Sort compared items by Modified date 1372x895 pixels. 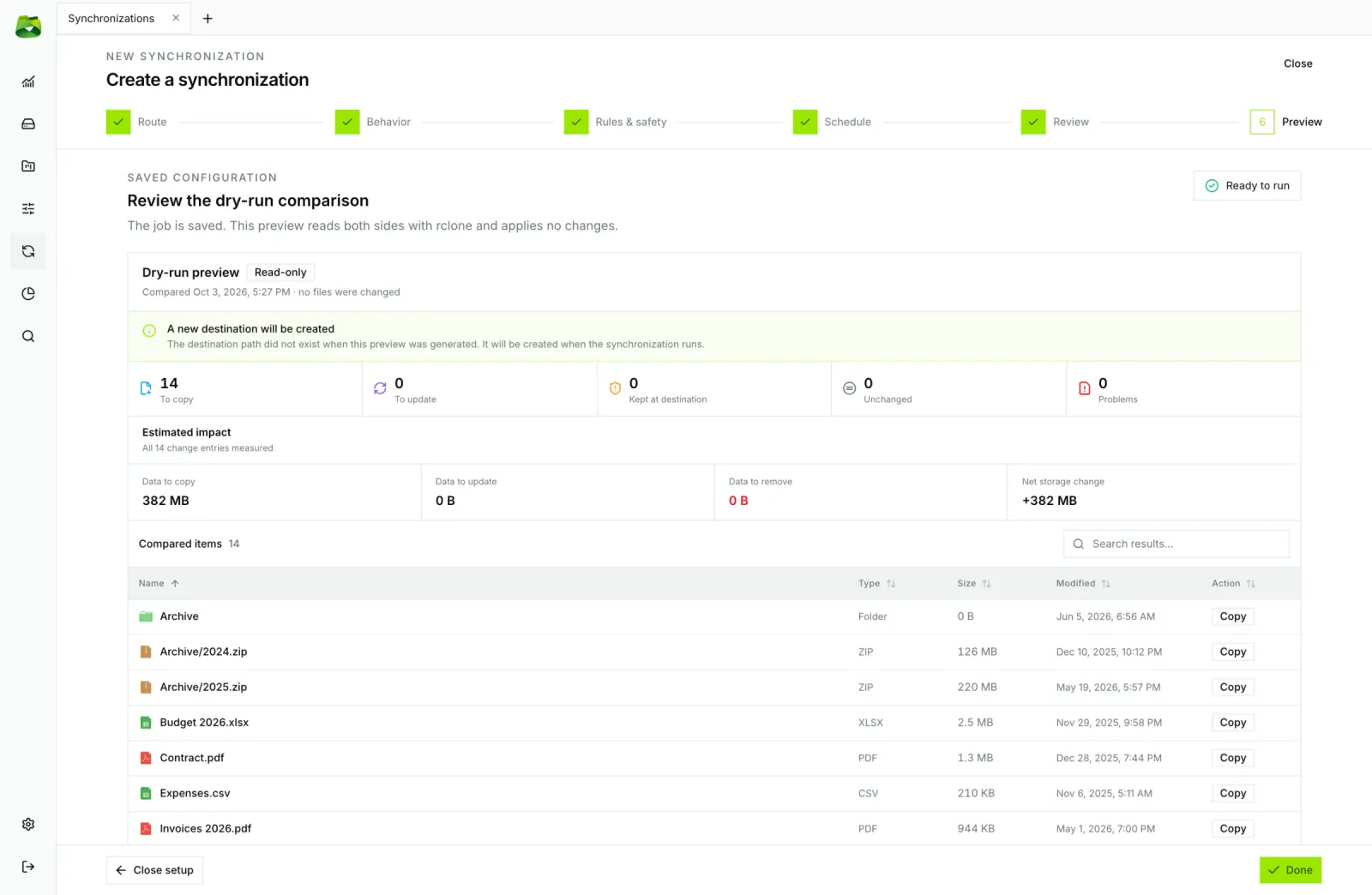pos(1083,584)
